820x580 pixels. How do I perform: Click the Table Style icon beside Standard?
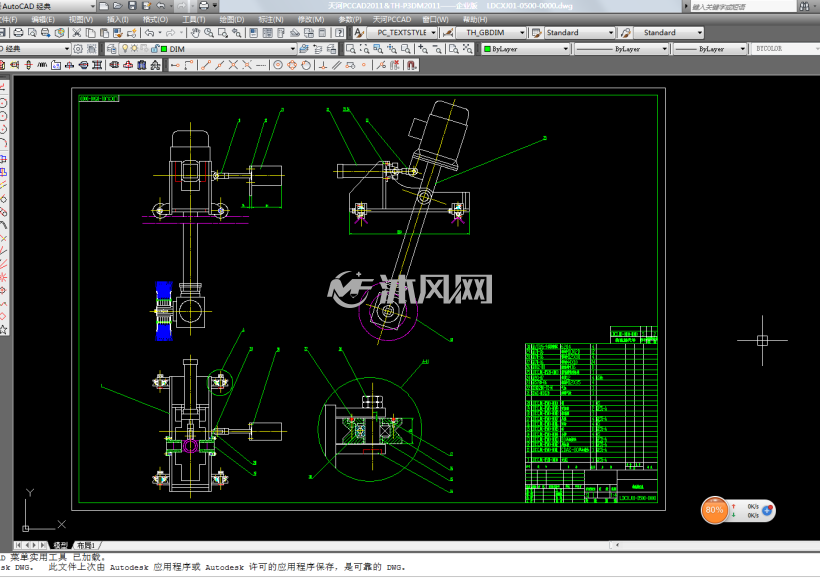click(x=536, y=32)
